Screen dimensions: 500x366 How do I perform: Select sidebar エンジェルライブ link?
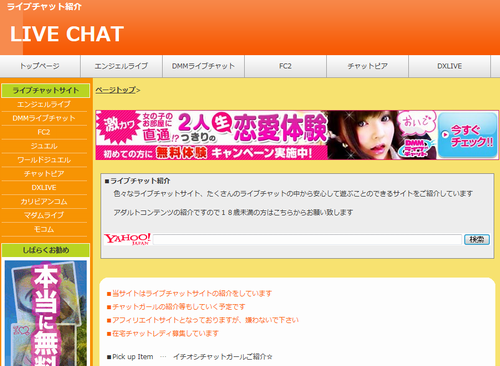(44, 104)
